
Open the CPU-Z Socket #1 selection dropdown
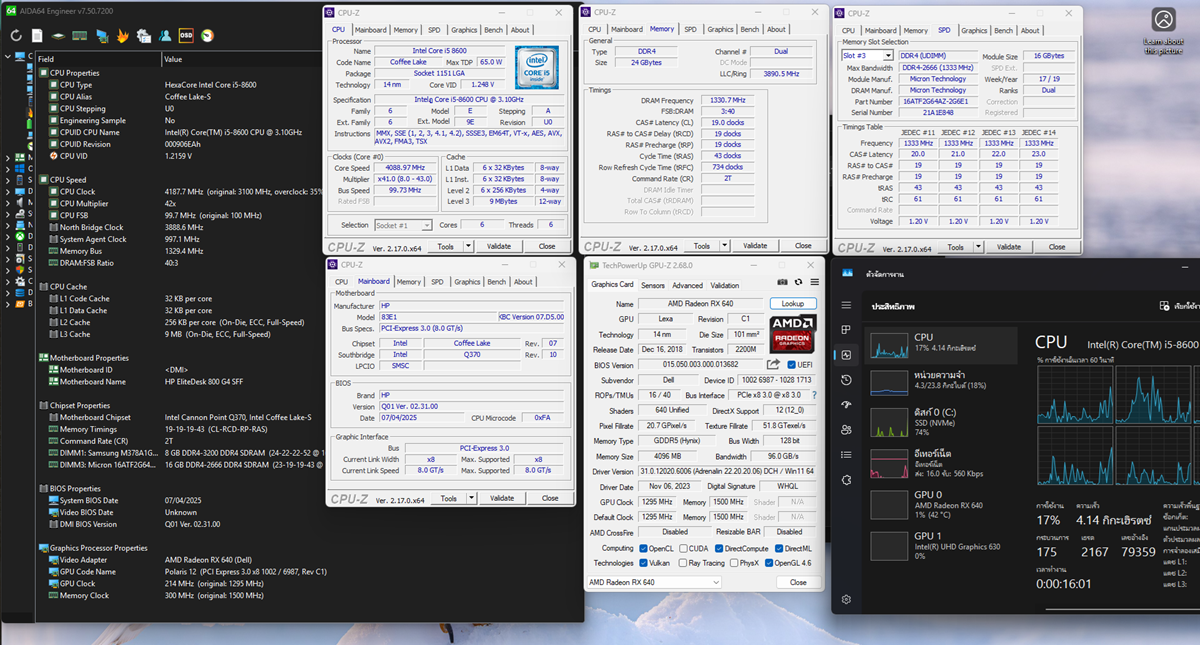click(405, 225)
